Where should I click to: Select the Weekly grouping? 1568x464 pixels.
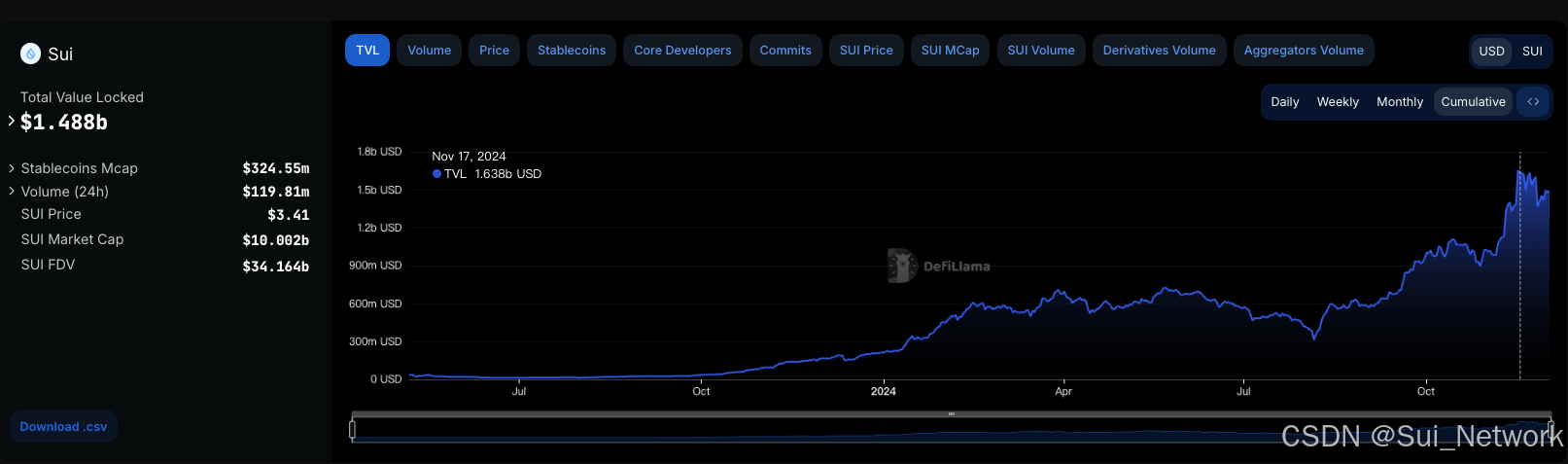[1338, 102]
